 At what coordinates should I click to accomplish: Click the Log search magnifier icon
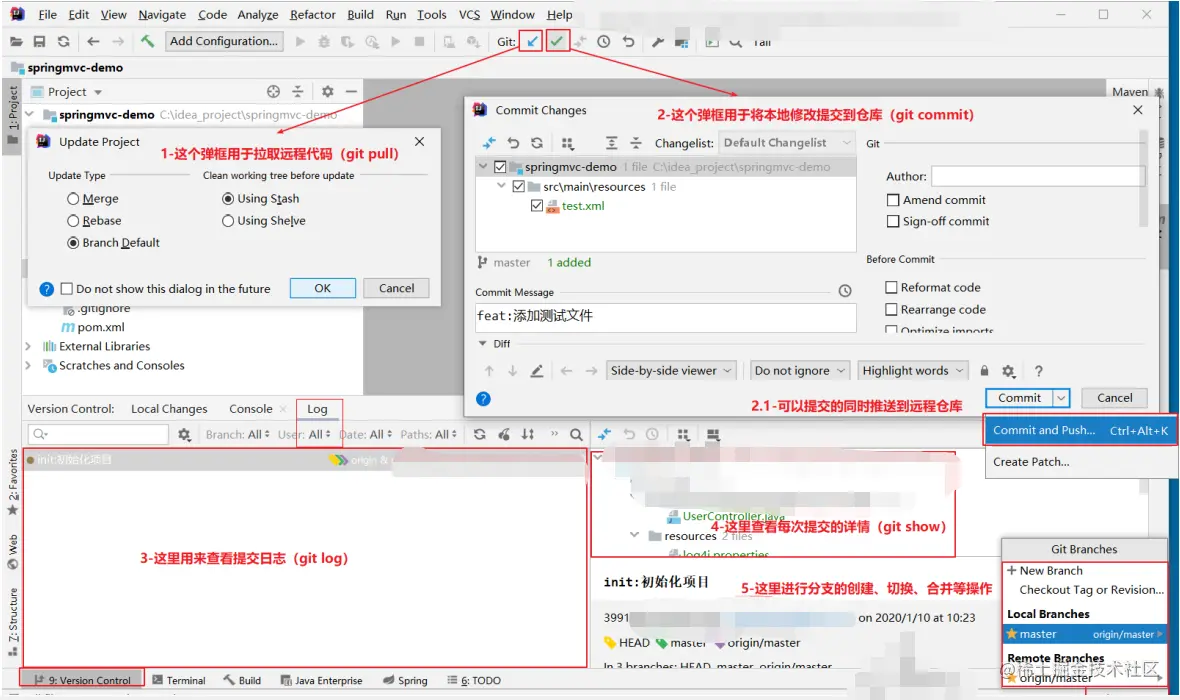point(576,434)
